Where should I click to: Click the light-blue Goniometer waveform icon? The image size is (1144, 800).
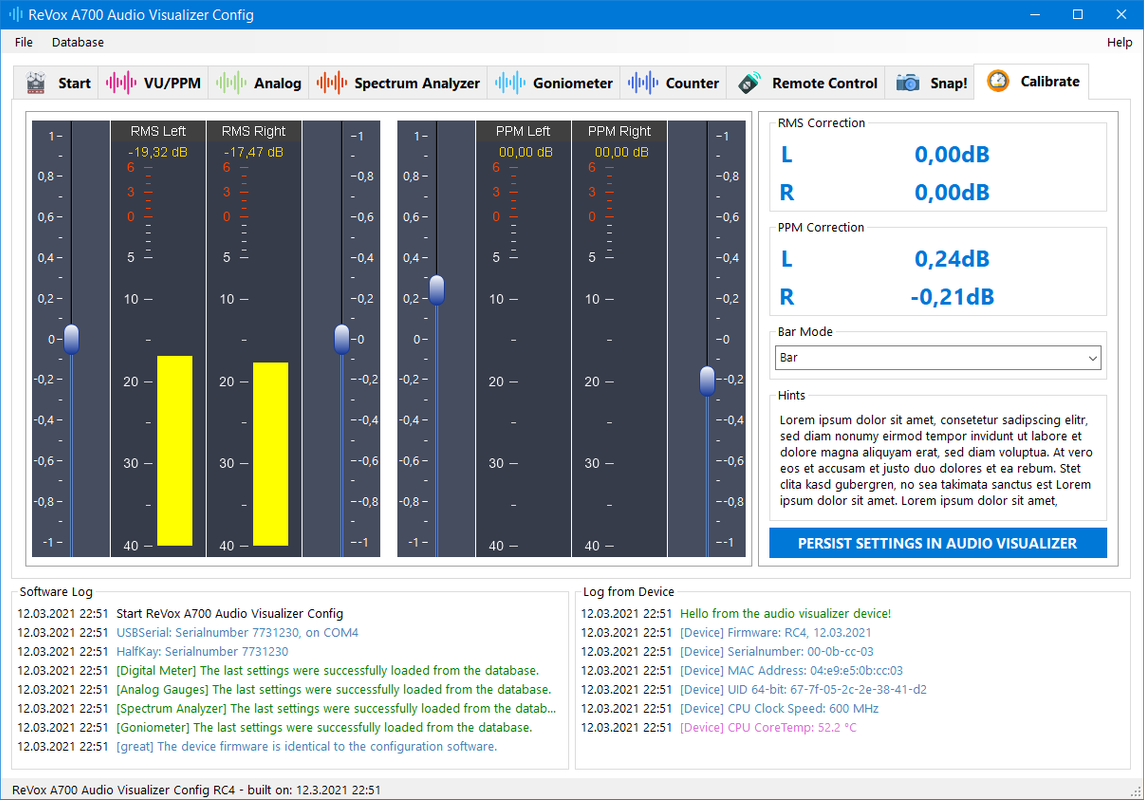click(510, 83)
